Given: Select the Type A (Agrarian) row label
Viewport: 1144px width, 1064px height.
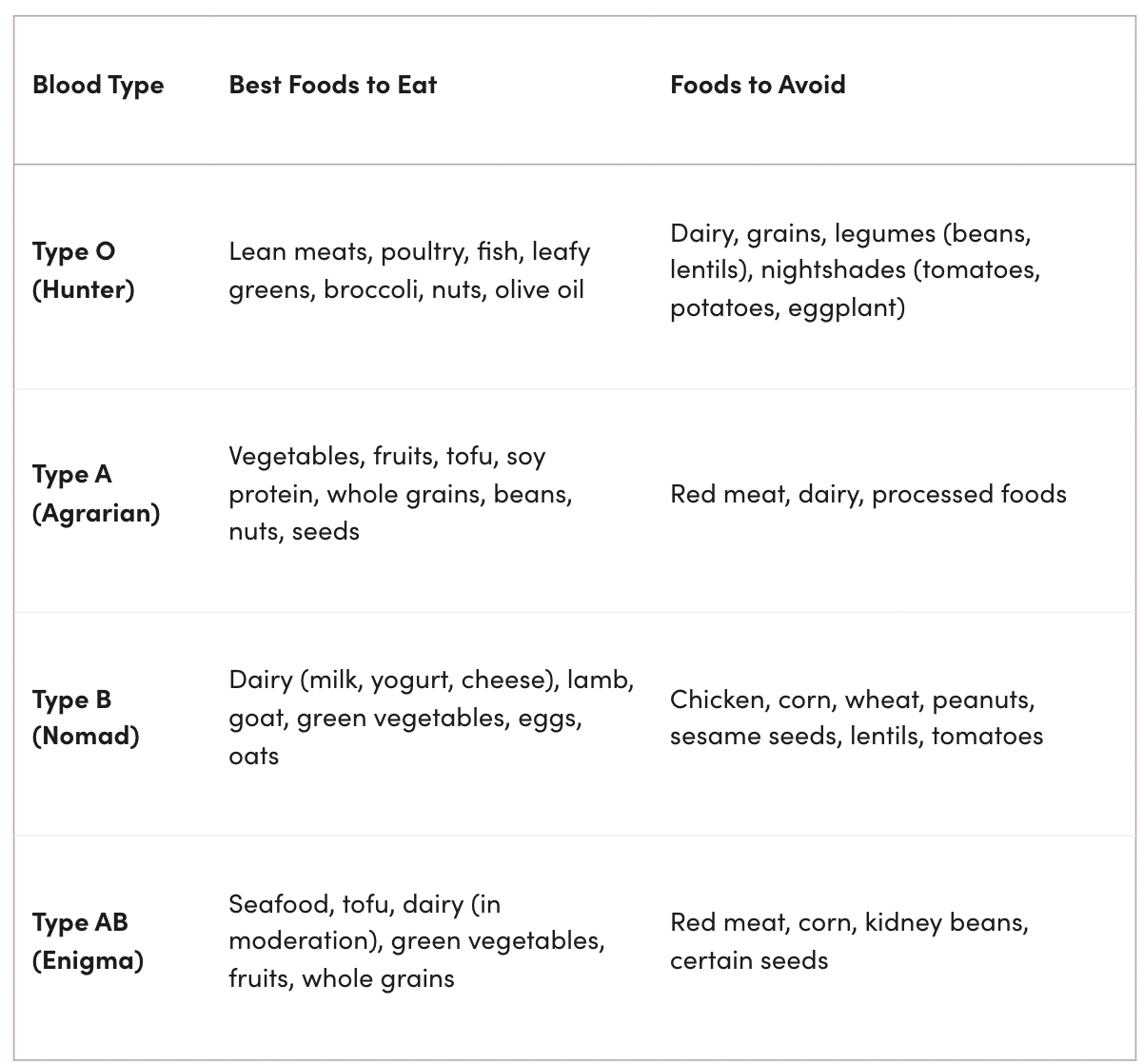Looking at the screenshot, I should pos(96,493).
